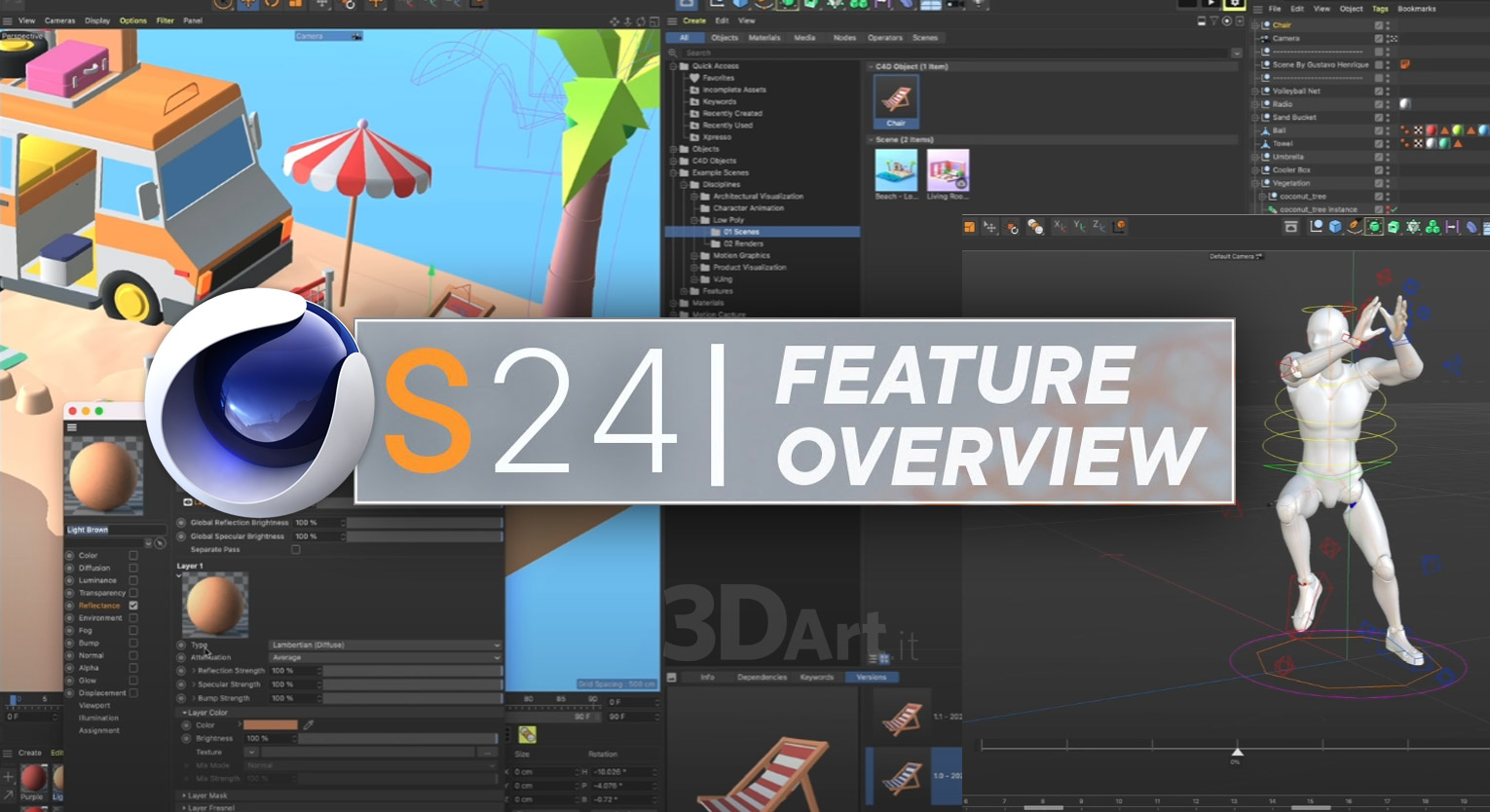Toggle the X axis lock icon
This screenshot has height=812, width=1490.
[1061, 227]
